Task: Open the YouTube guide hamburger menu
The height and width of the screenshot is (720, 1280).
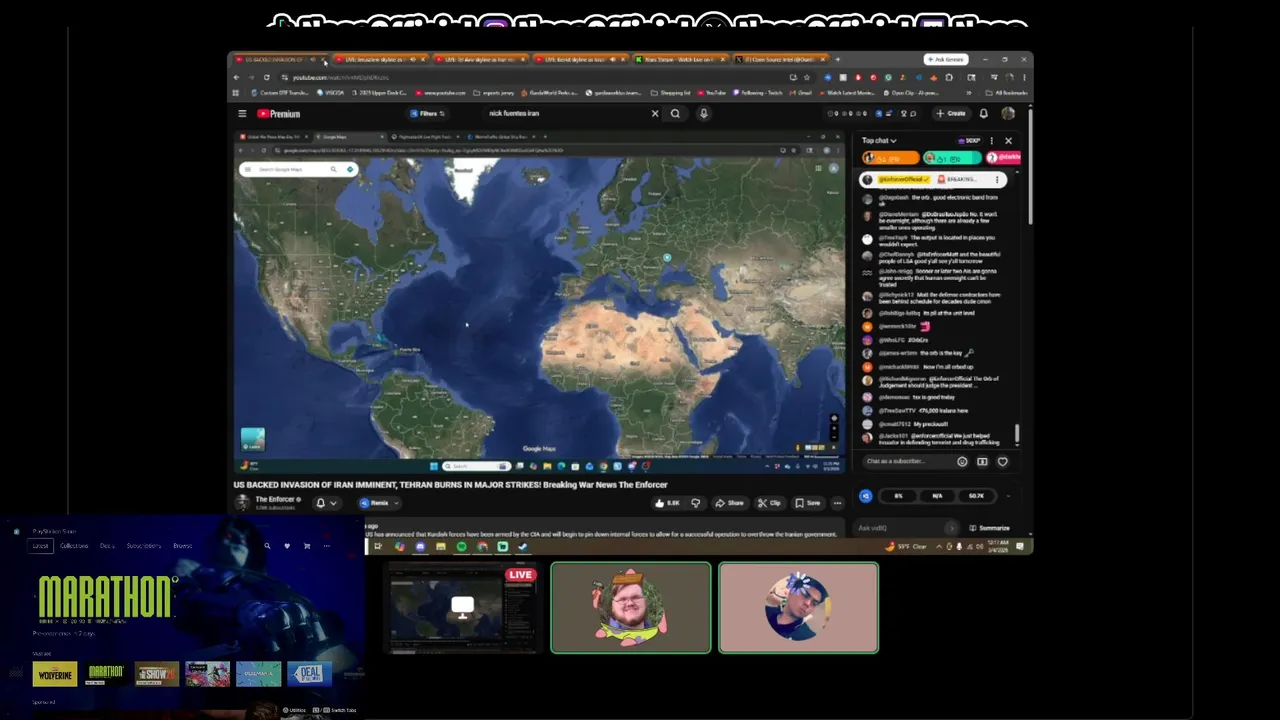Action: point(241,114)
